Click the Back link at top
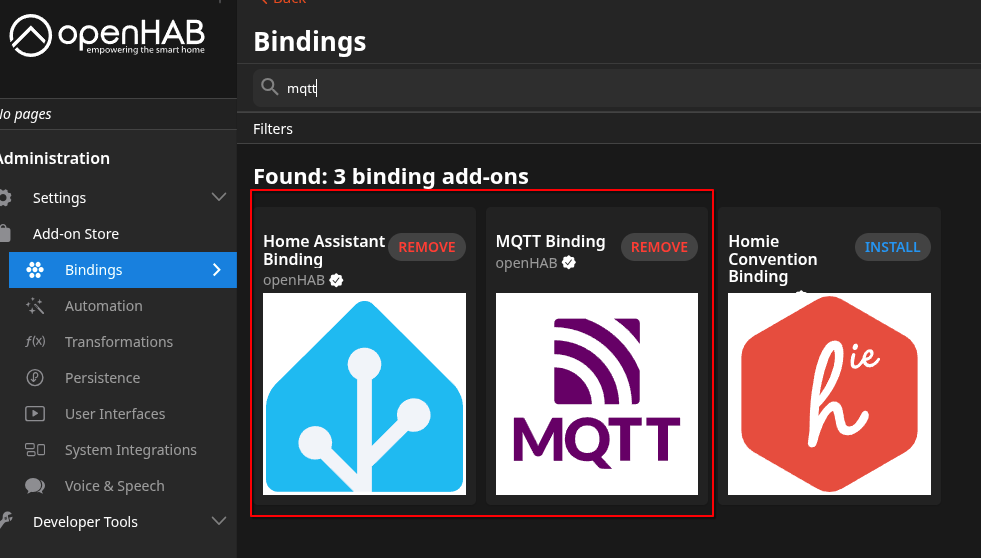The image size is (981, 558). click(283, 2)
